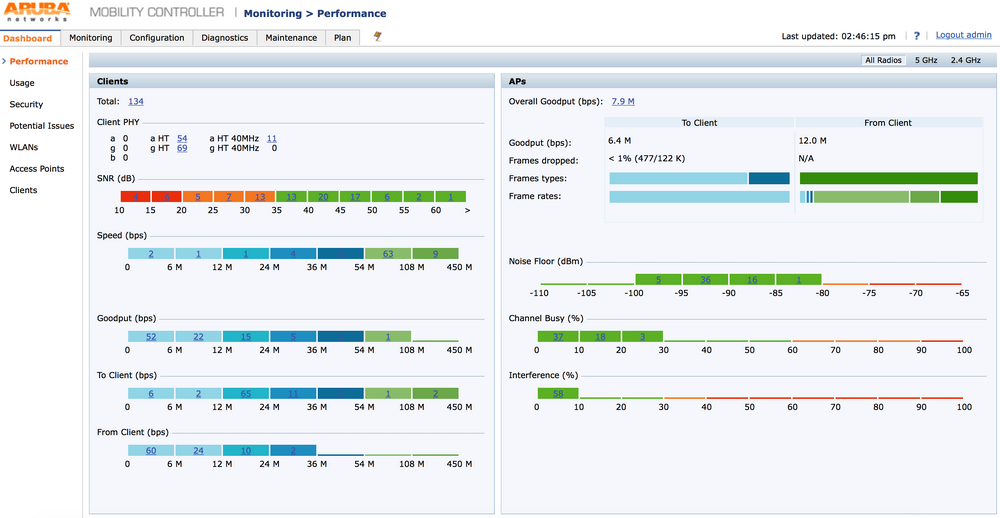Click the Noise Floor -100 to -95 segment
This screenshot has width=1000, height=518.
tap(658, 279)
